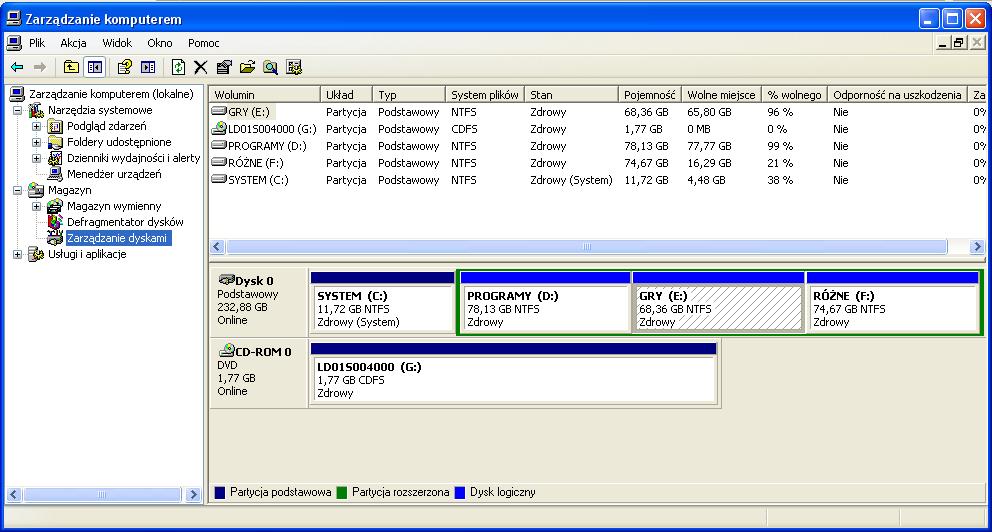Go back with the toolbar's left arrow
The height and width of the screenshot is (532, 992).
17,67
